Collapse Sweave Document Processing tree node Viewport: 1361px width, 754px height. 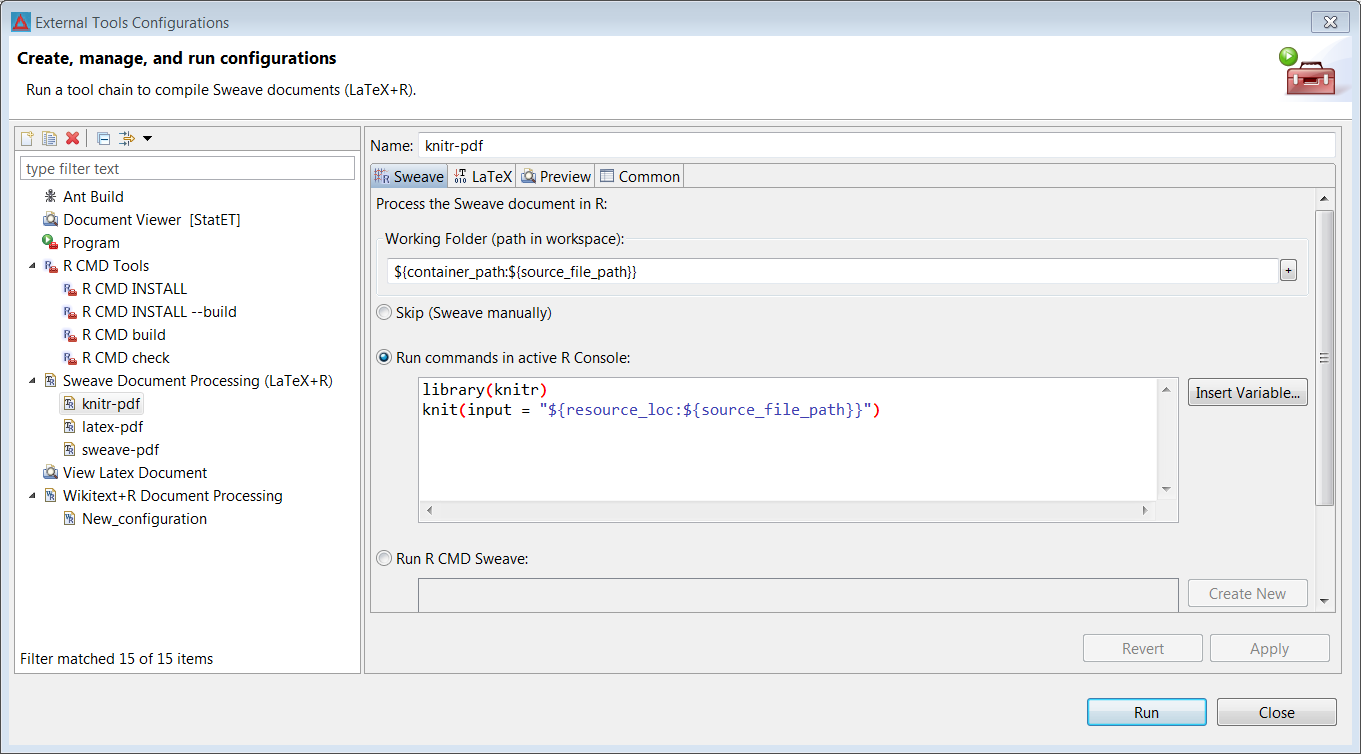tap(32, 381)
